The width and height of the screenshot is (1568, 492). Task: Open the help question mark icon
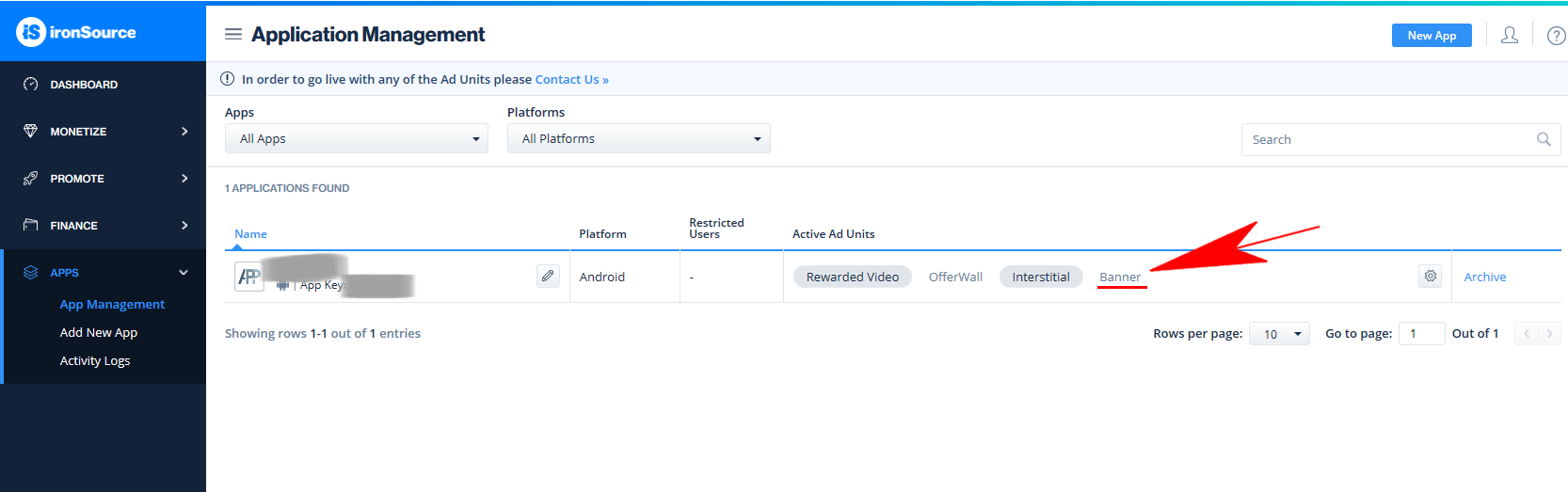(x=1557, y=36)
